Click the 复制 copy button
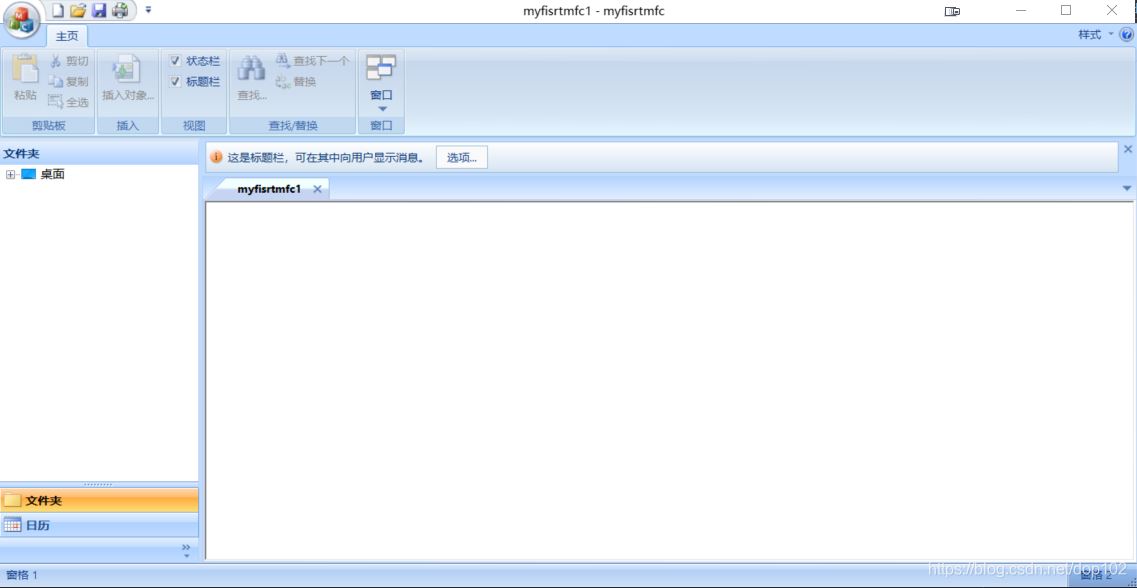This screenshot has height=588, width=1137. pyautogui.click(x=69, y=82)
